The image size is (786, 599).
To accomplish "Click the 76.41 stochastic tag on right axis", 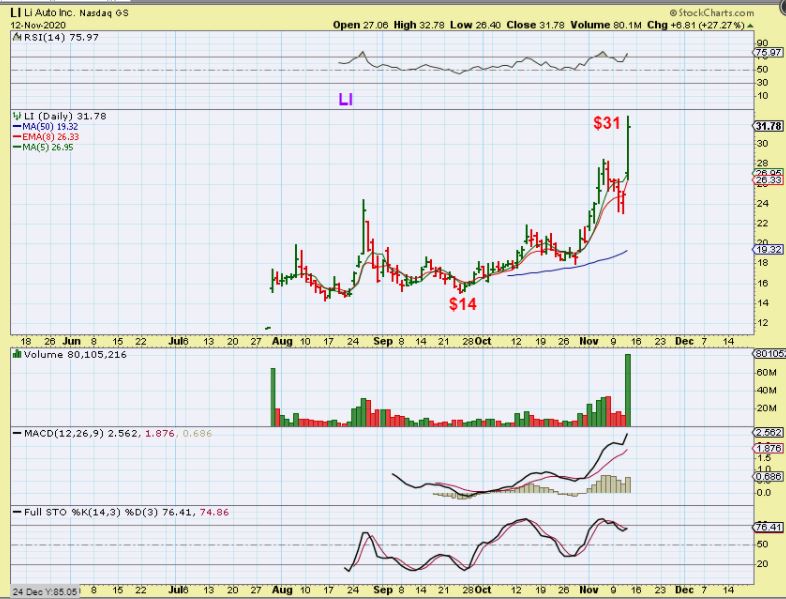I will (768, 527).
